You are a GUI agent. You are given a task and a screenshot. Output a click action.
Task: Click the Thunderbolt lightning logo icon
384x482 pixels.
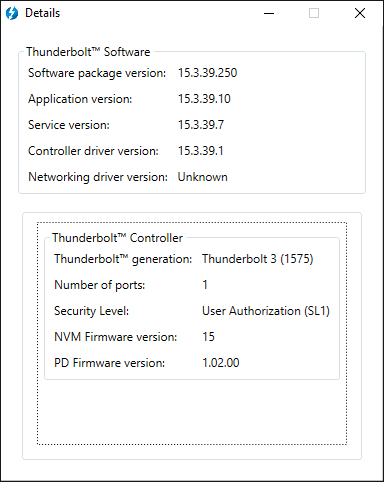pos(12,13)
